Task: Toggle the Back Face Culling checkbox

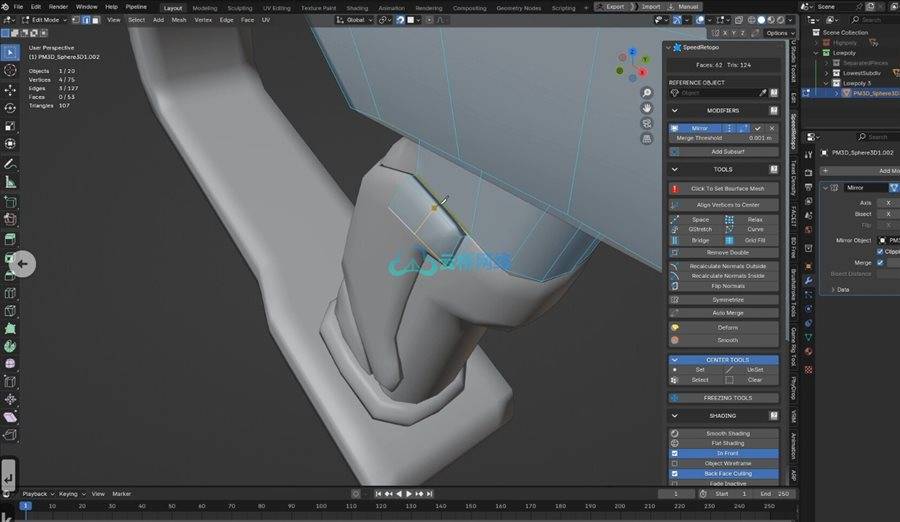Action: click(675, 473)
